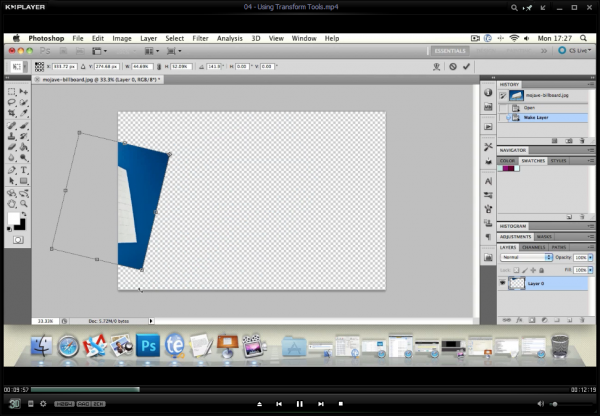Toggle Quick Mask mode
This screenshot has height=416, width=600.
point(18,240)
